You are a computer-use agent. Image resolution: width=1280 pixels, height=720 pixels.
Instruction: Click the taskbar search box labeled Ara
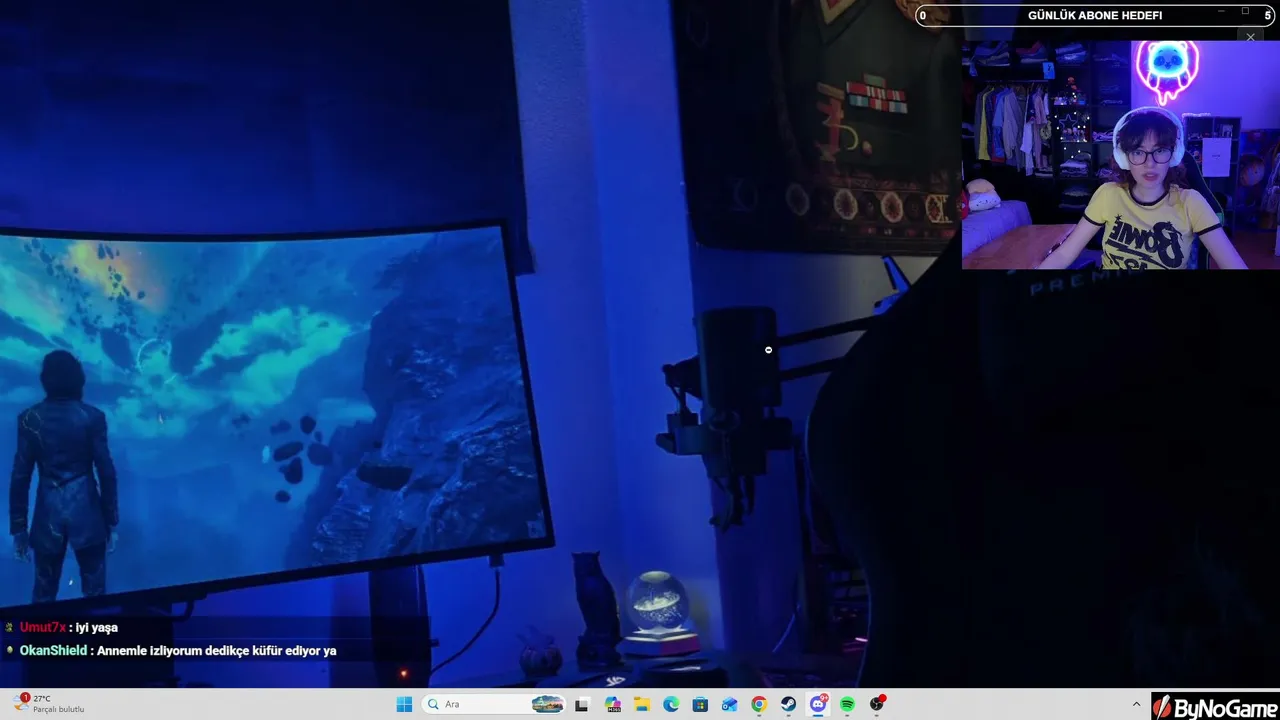point(494,704)
